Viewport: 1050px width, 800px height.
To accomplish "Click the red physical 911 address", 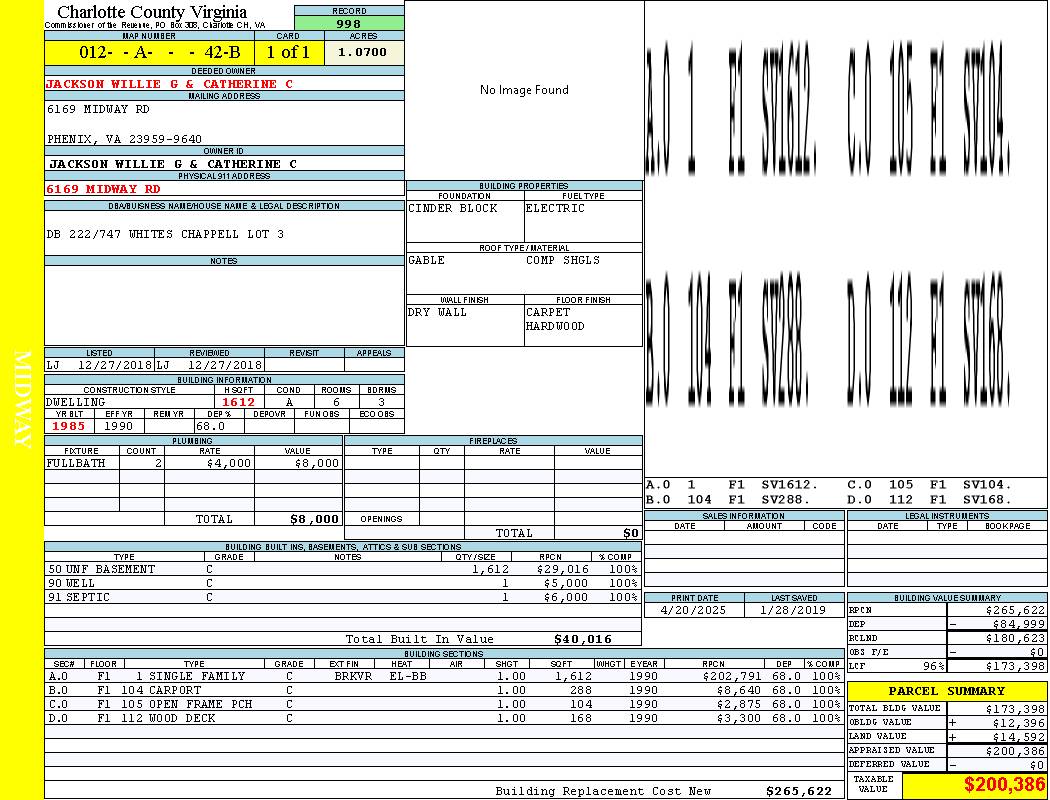I will pos(103,189).
